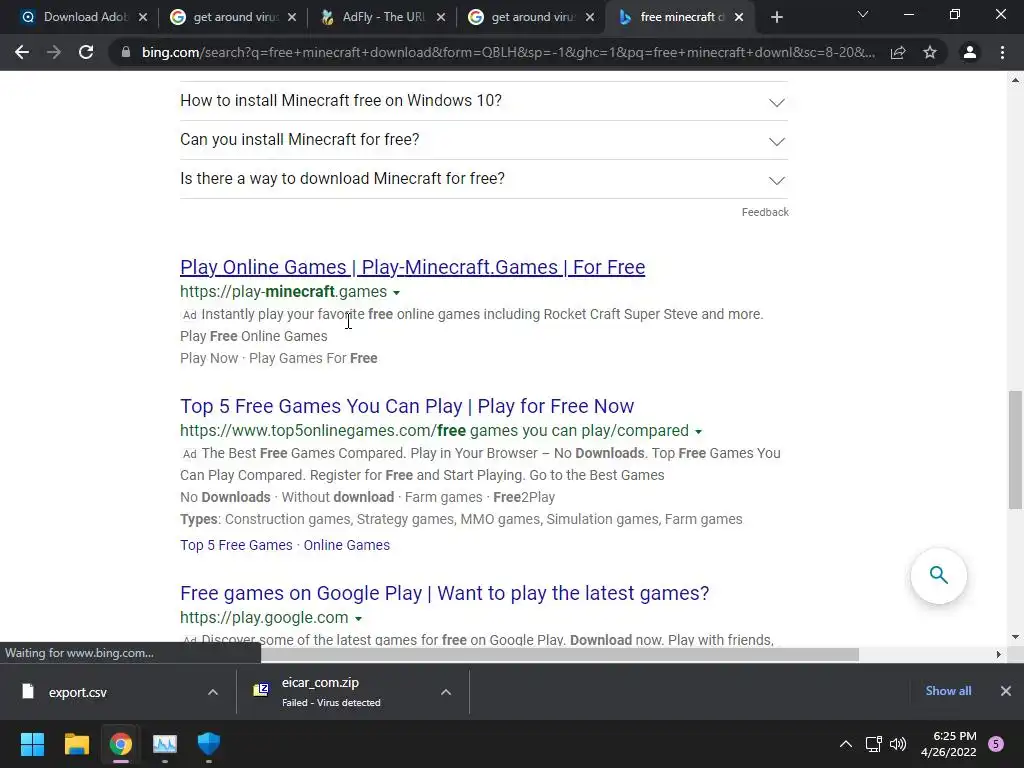Screen dimensions: 1024x768
Task: Open the notification badge showing 5
Action: [x=996, y=744]
